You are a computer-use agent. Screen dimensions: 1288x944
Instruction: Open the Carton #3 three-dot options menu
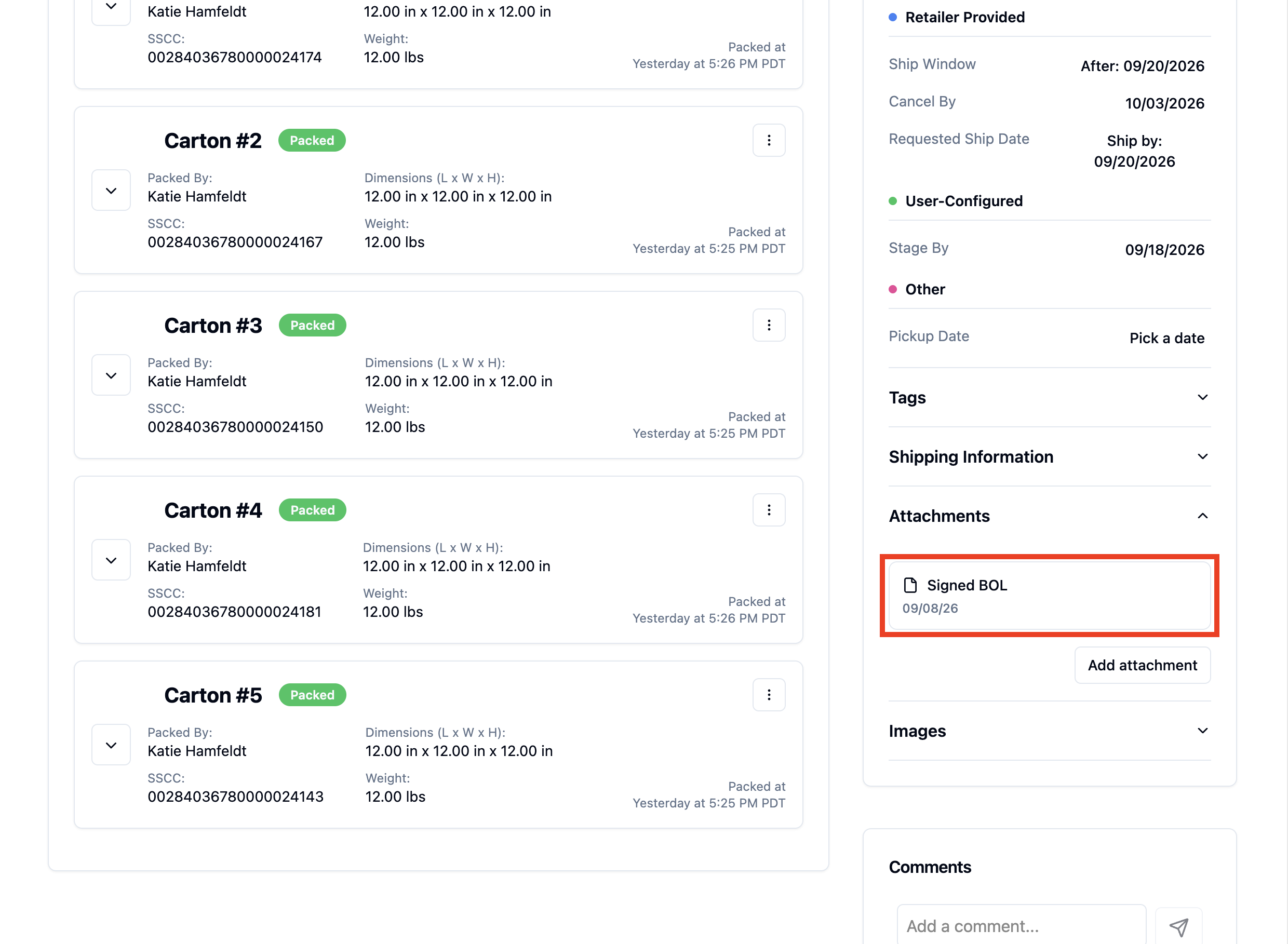point(769,325)
